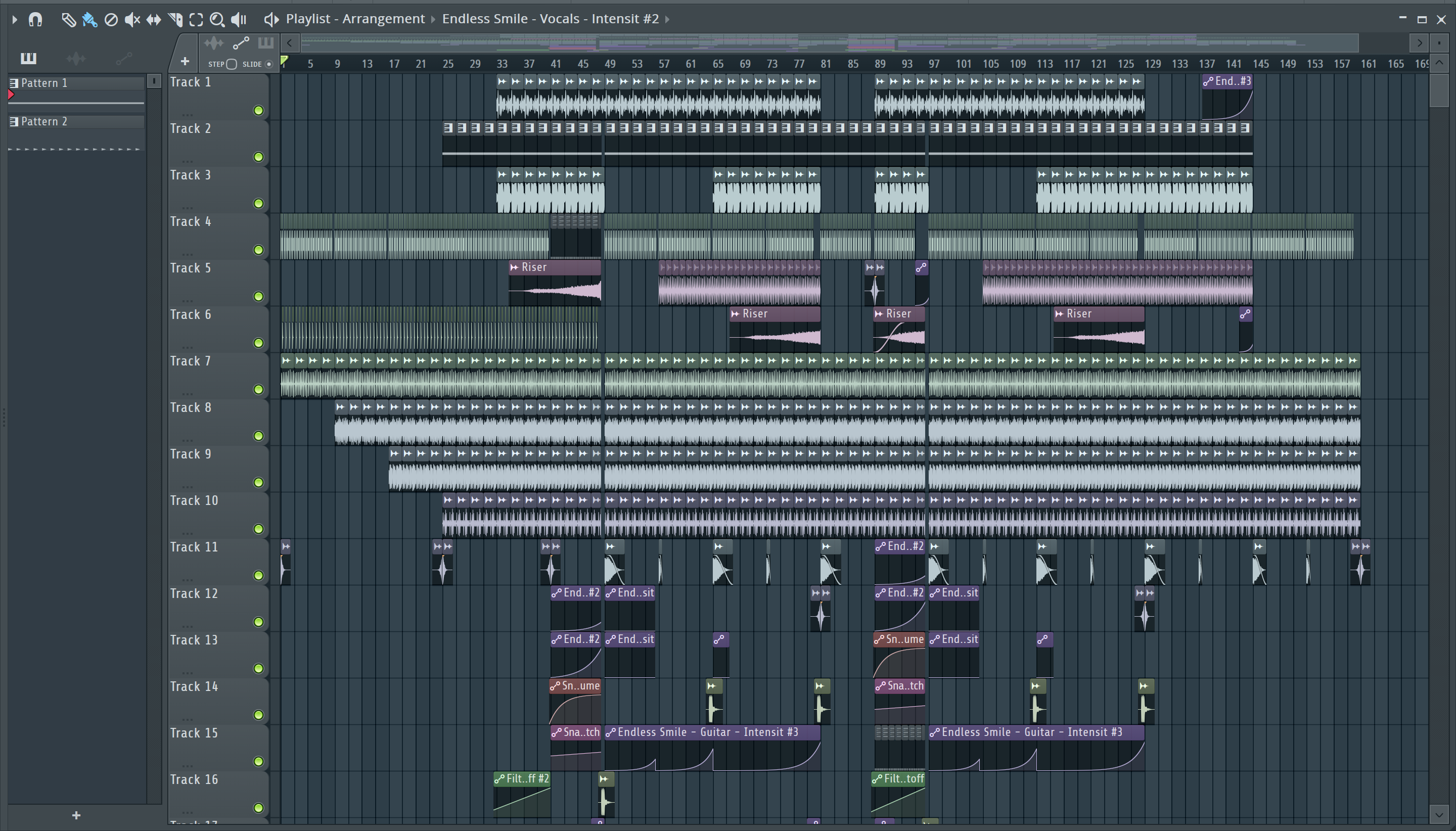Select the Delete tool
This screenshot has height=831, width=1456.
pyautogui.click(x=111, y=20)
